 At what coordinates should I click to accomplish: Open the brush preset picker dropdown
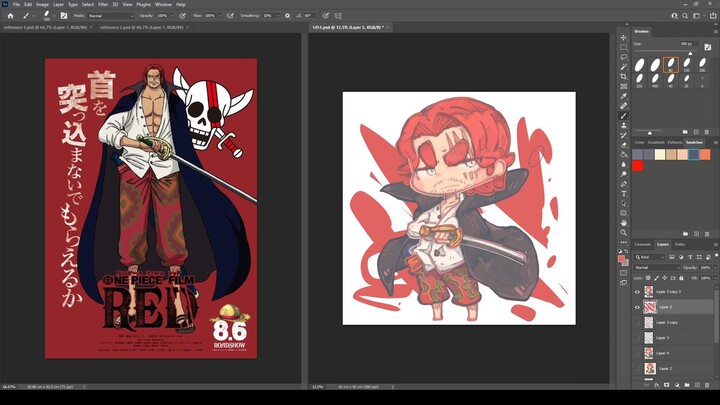click(54, 16)
